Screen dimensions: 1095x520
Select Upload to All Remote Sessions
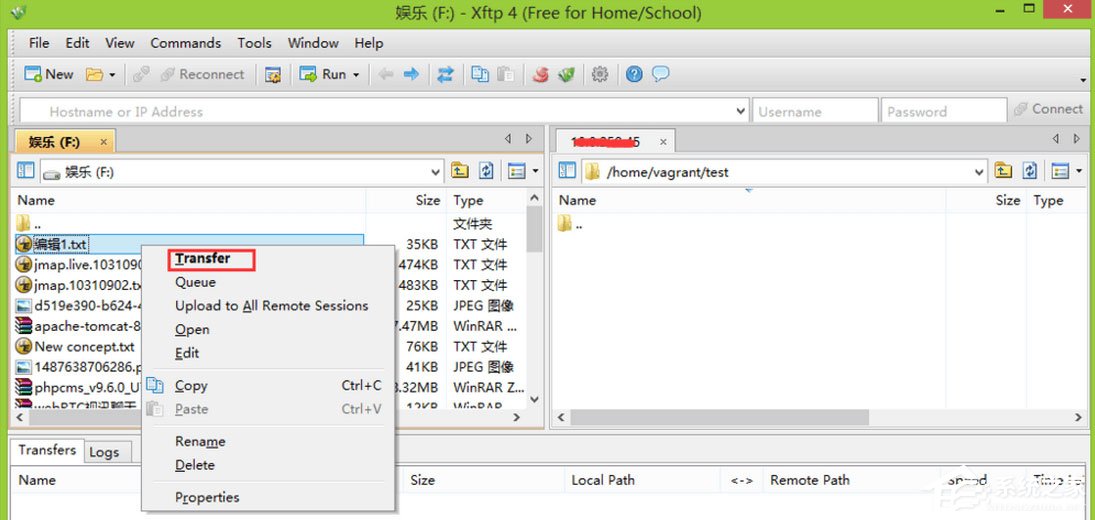271,306
